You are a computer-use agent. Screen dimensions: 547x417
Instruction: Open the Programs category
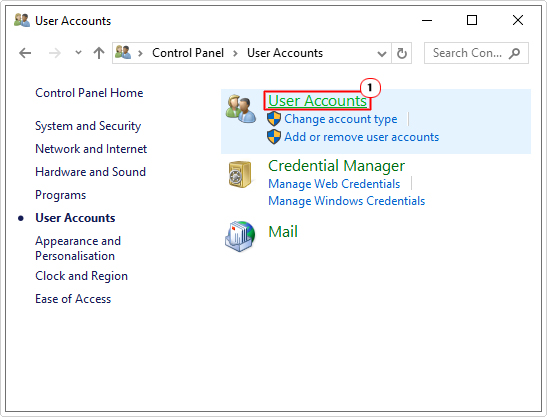click(x=60, y=195)
